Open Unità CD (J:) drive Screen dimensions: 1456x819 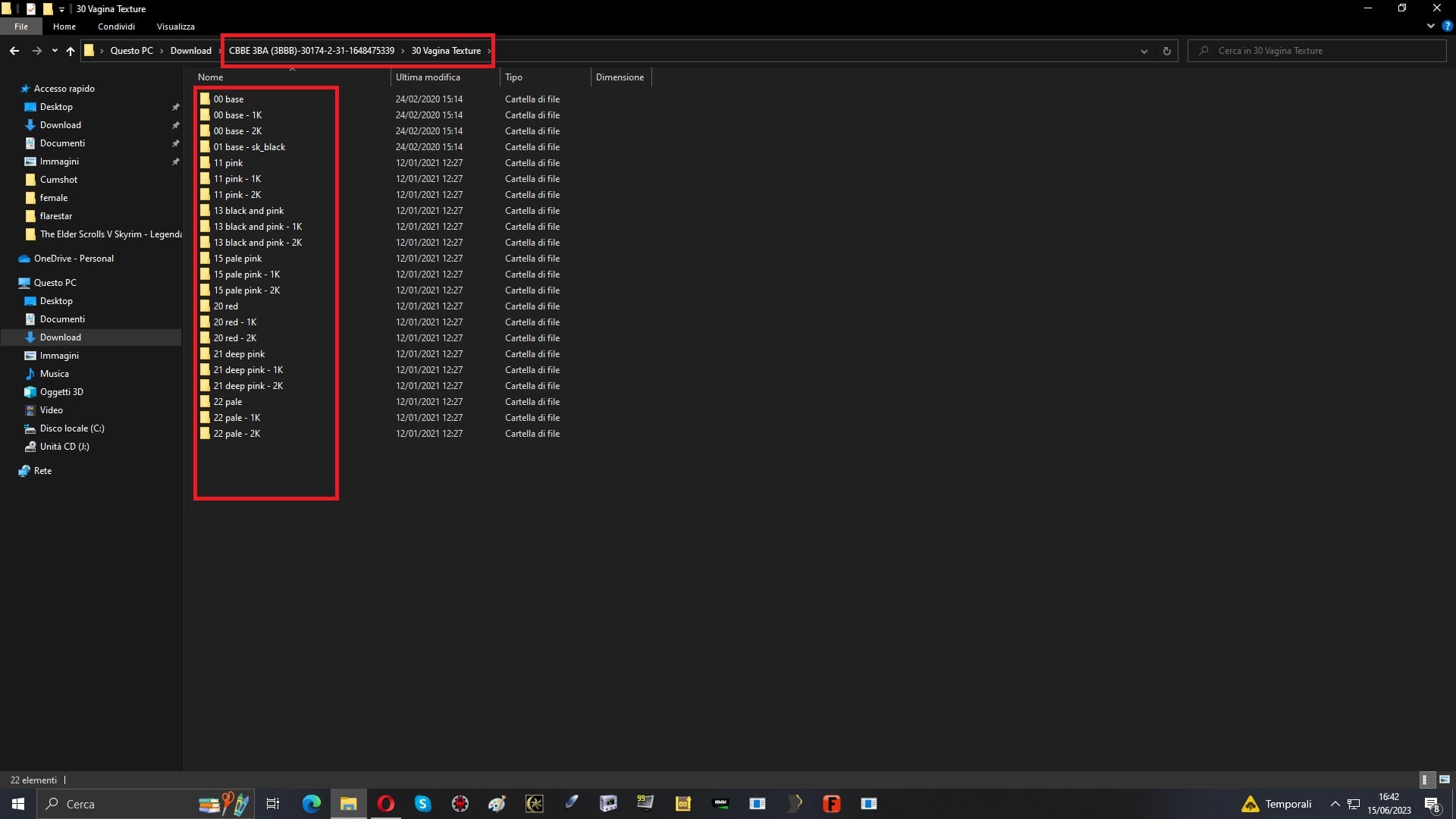tap(64, 447)
